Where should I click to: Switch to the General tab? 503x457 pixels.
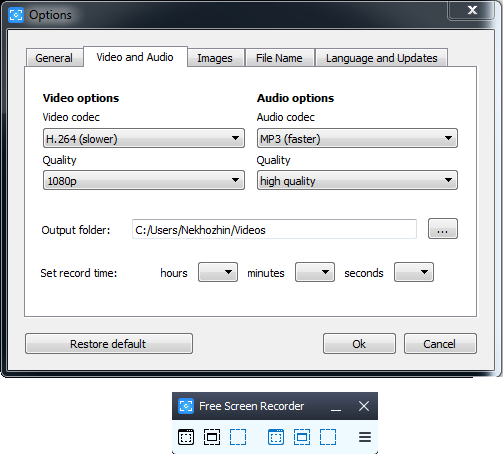click(x=54, y=58)
